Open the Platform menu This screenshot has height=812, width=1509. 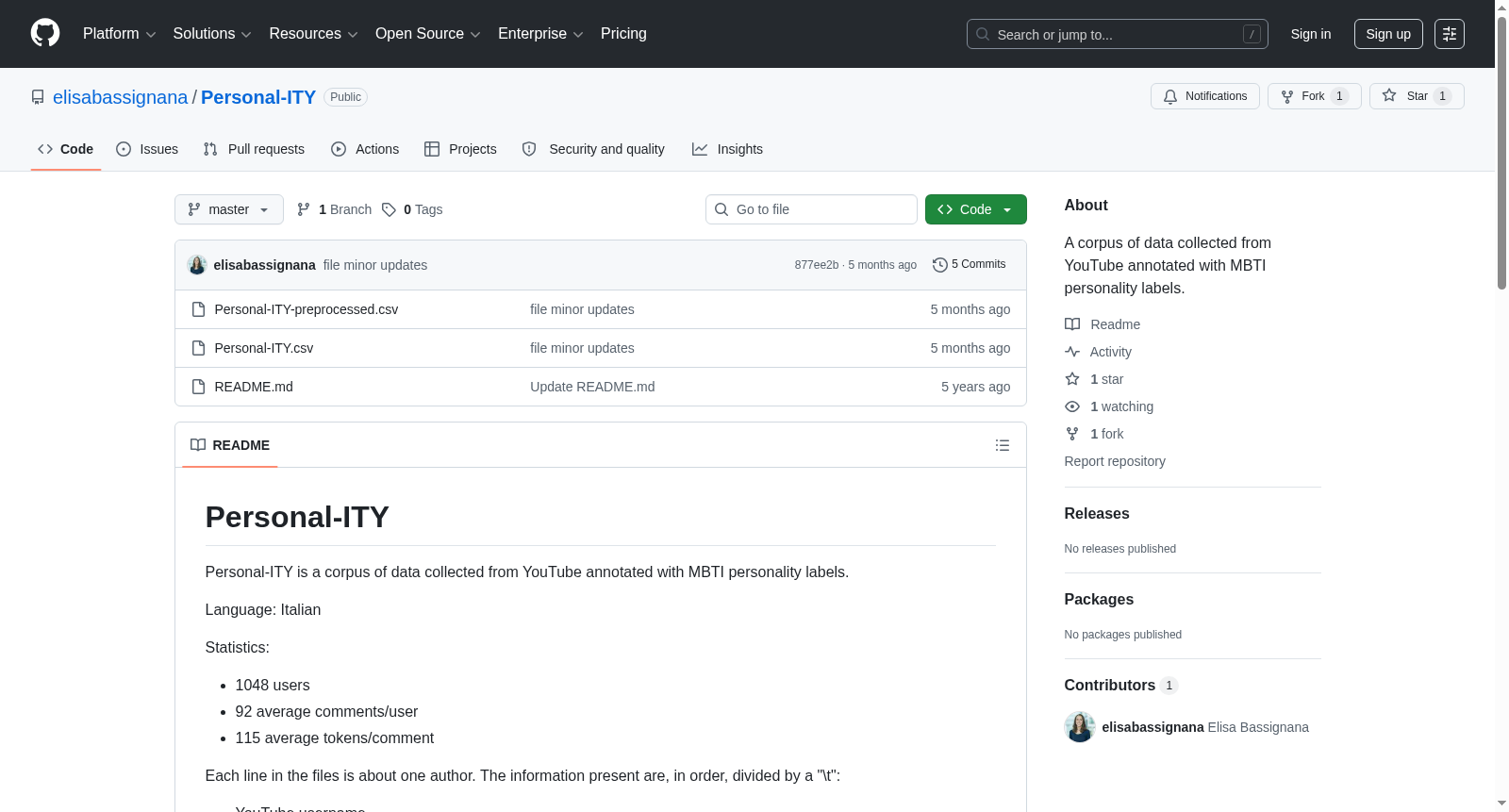tap(119, 34)
